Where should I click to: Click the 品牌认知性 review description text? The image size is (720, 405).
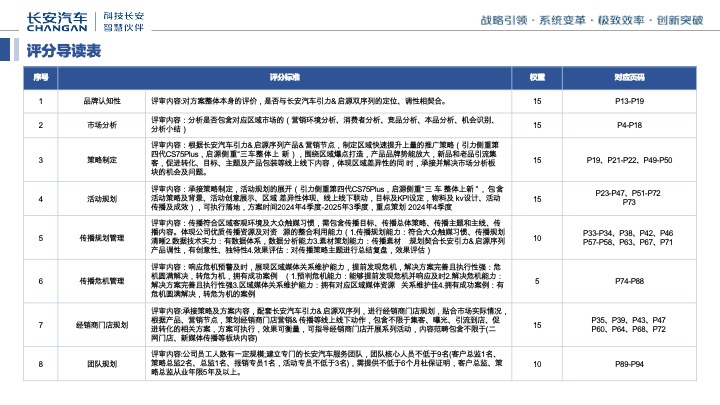[299, 101]
